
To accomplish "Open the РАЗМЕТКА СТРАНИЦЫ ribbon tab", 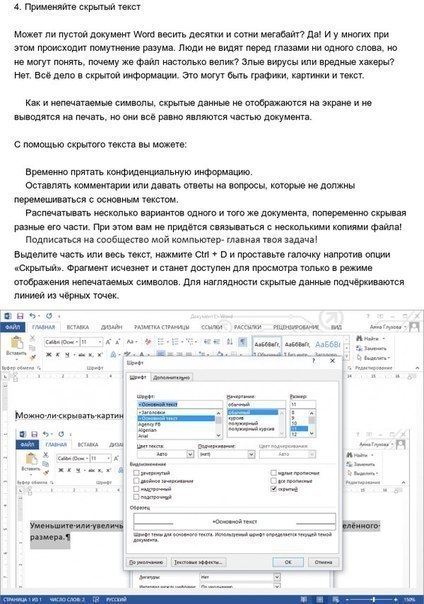I will (x=162, y=327).
